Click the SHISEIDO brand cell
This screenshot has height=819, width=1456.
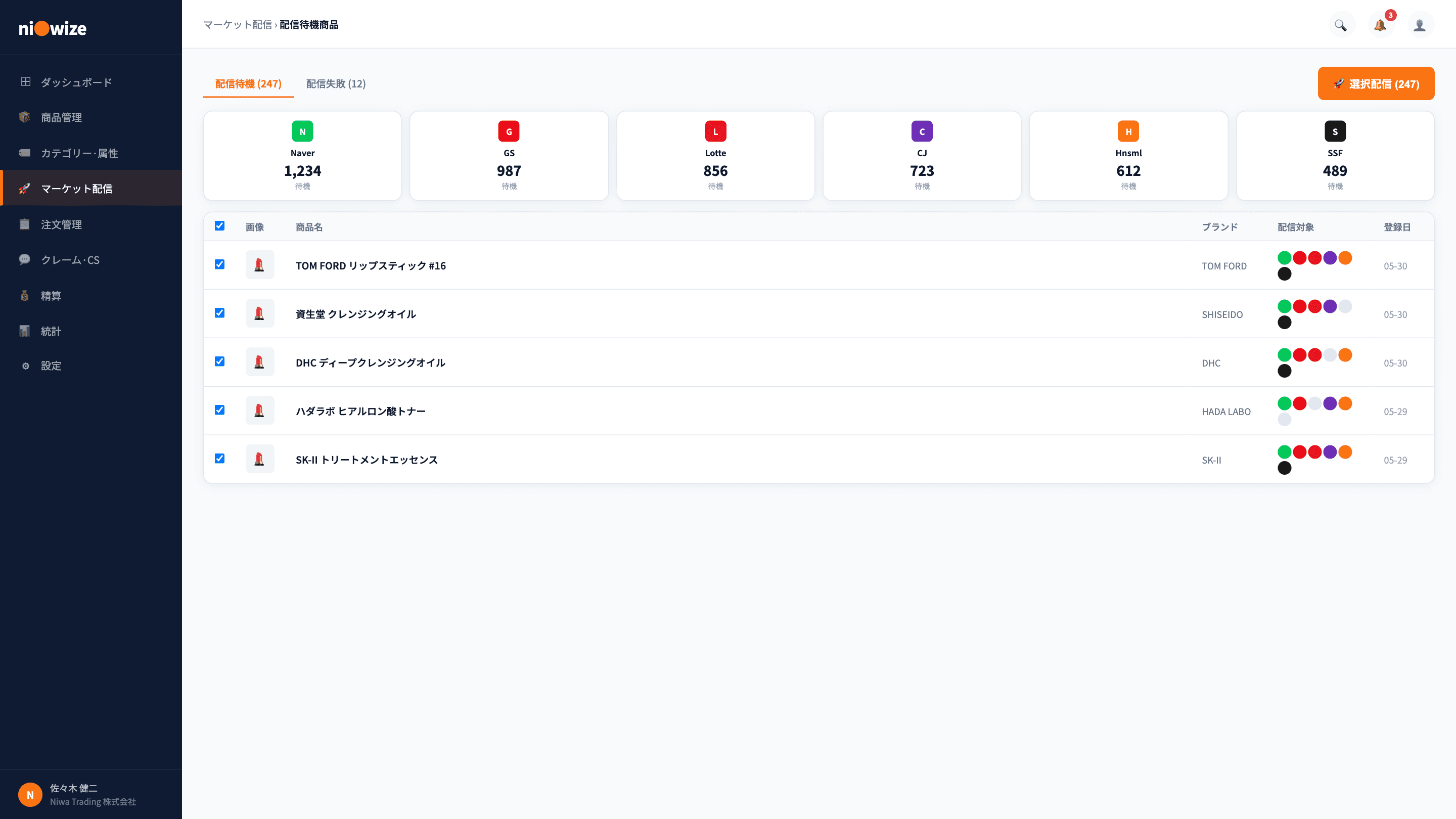click(x=1222, y=314)
